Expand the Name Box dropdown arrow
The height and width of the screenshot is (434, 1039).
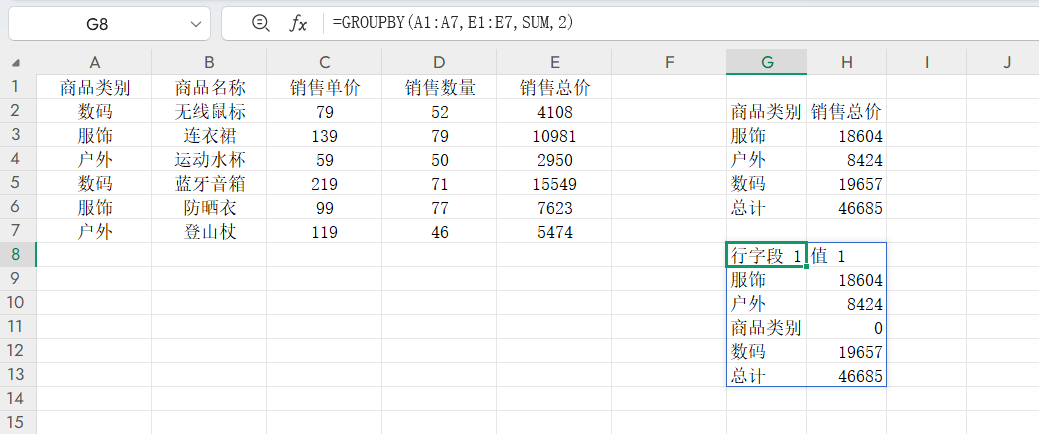(x=194, y=23)
